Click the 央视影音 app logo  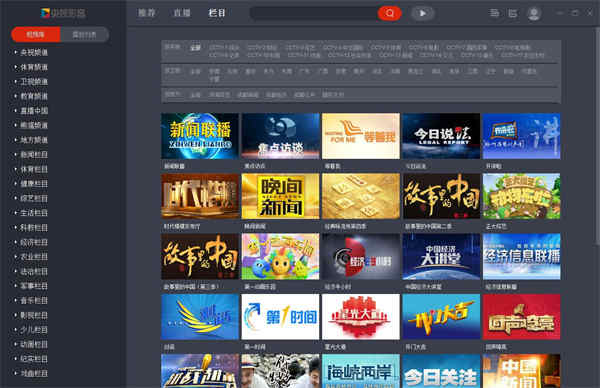pyautogui.click(x=63, y=13)
